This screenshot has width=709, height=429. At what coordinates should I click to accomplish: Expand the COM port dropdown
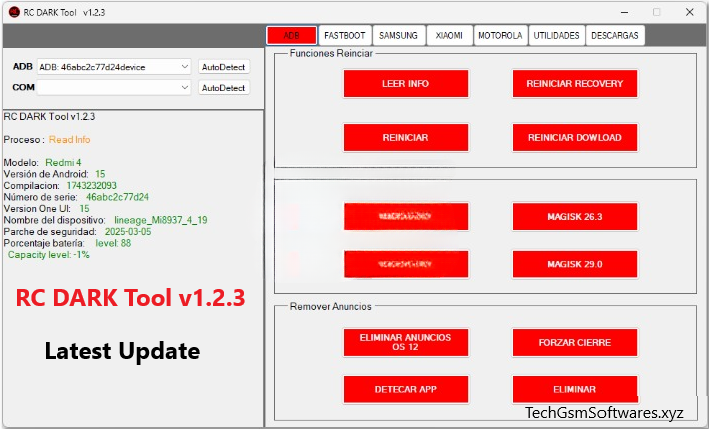(184, 87)
